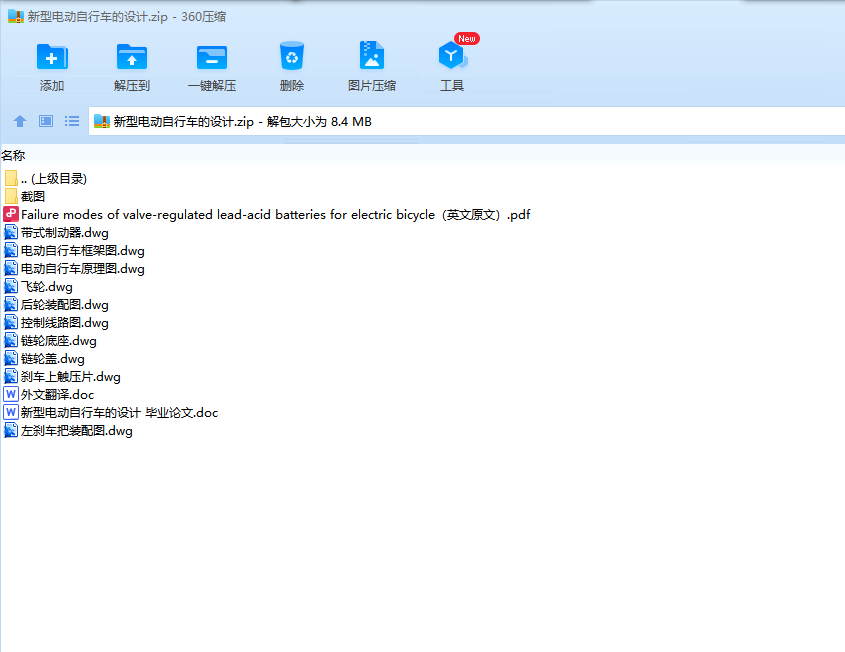Select 外文翻译.doc file

coord(49,394)
